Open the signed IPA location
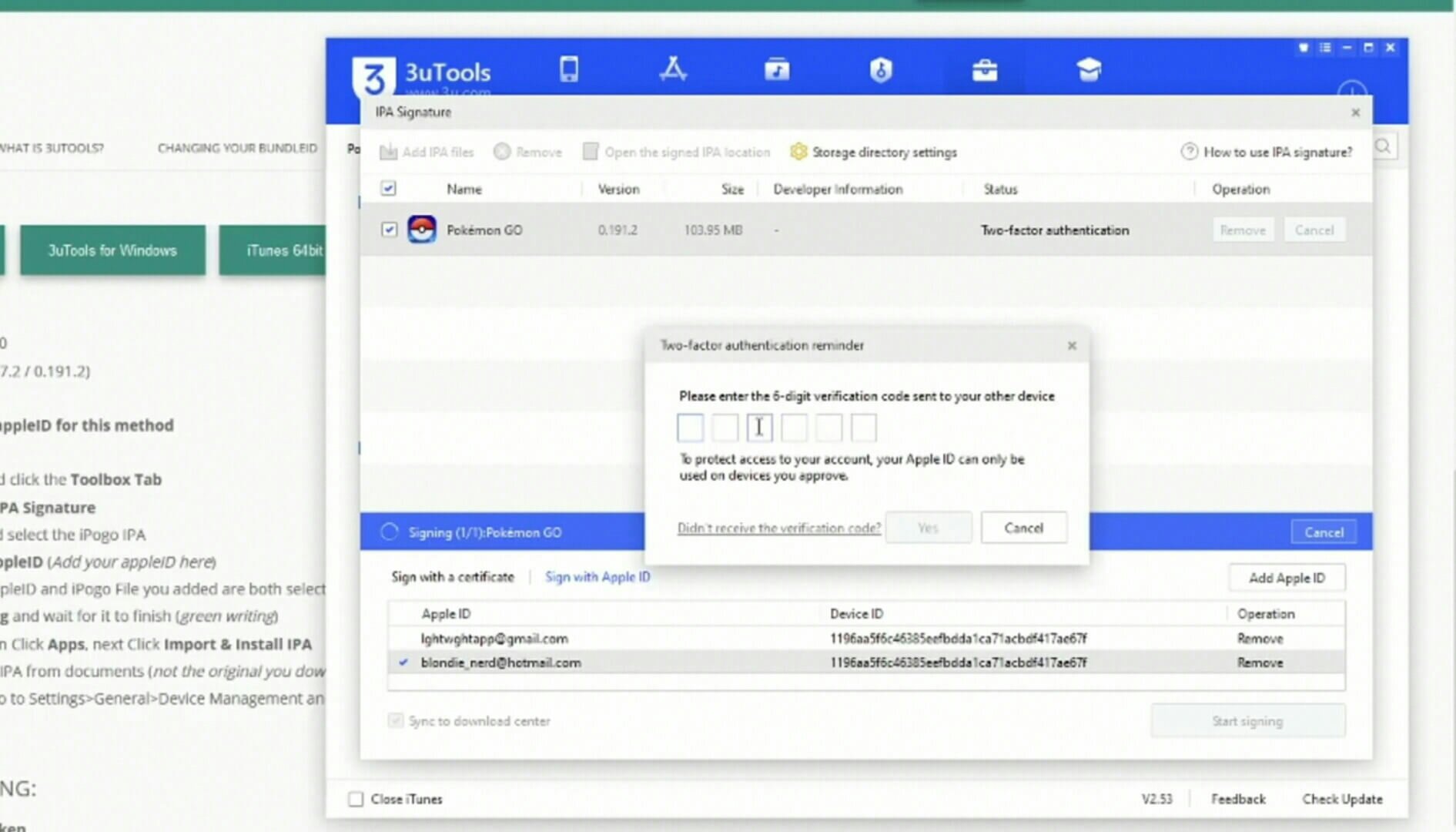1456x832 pixels. (x=676, y=152)
